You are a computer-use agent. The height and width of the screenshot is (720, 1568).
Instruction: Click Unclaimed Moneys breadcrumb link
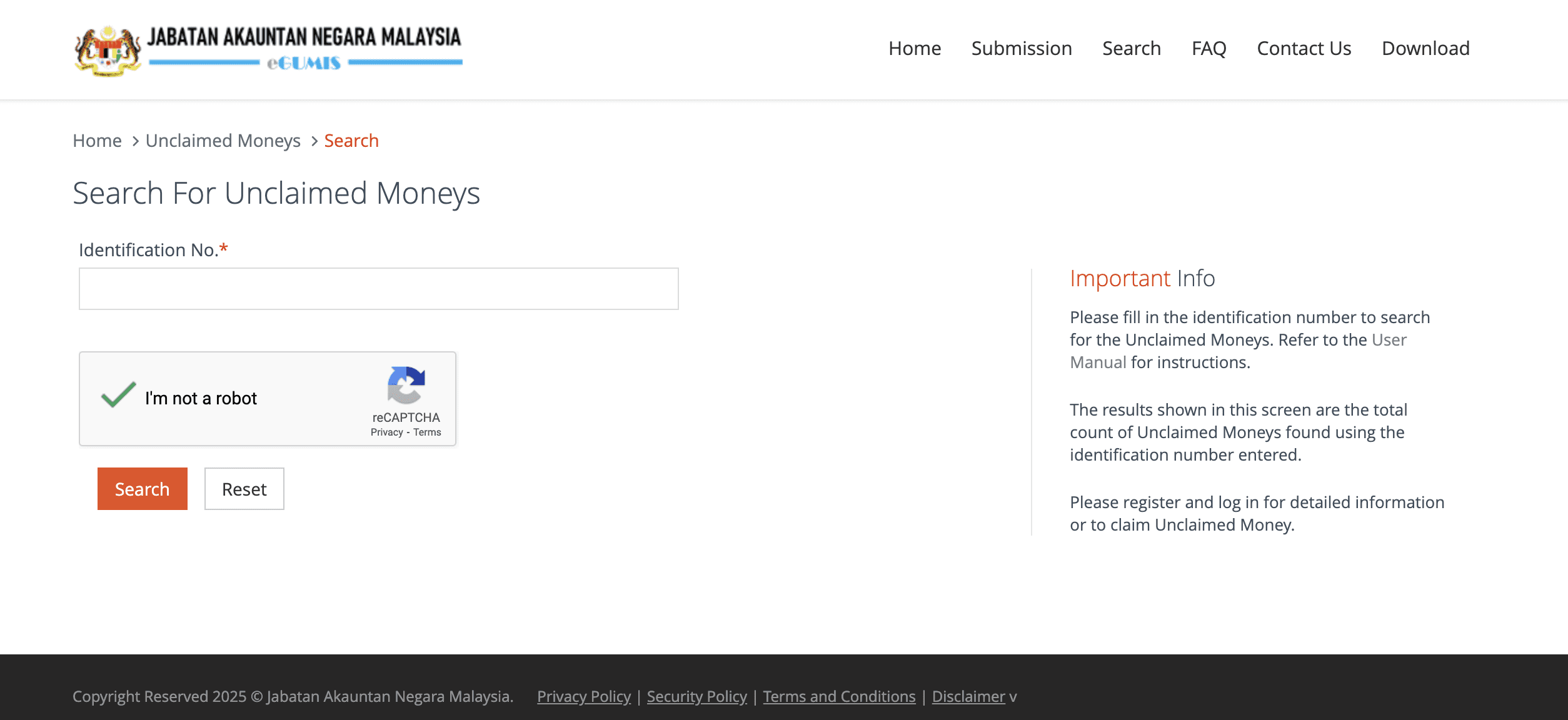point(223,141)
